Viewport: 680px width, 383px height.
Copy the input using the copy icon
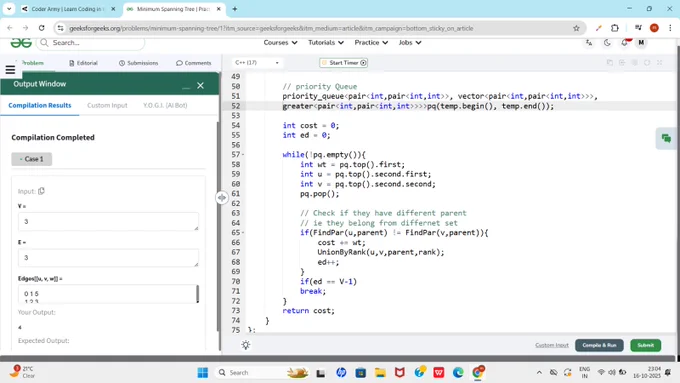point(41,191)
